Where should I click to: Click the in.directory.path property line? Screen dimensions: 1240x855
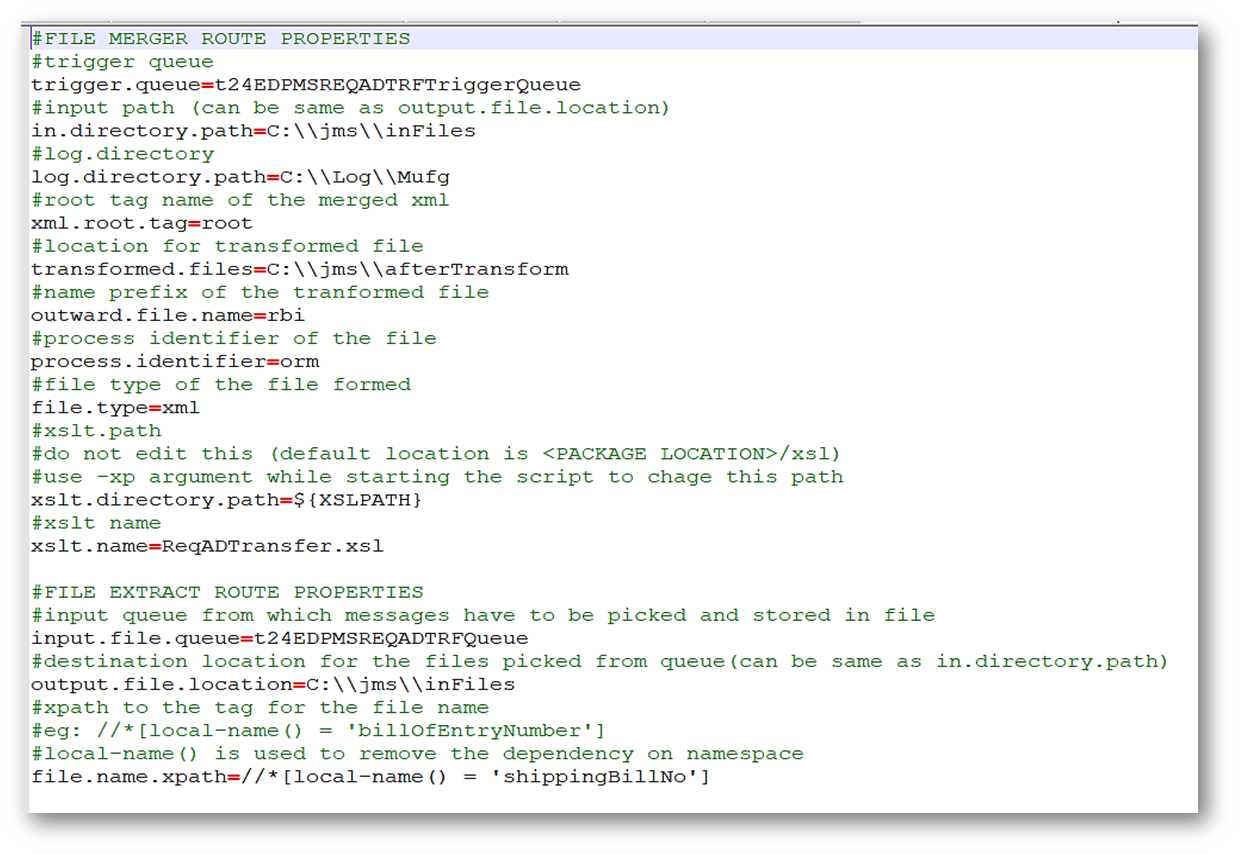click(252, 131)
